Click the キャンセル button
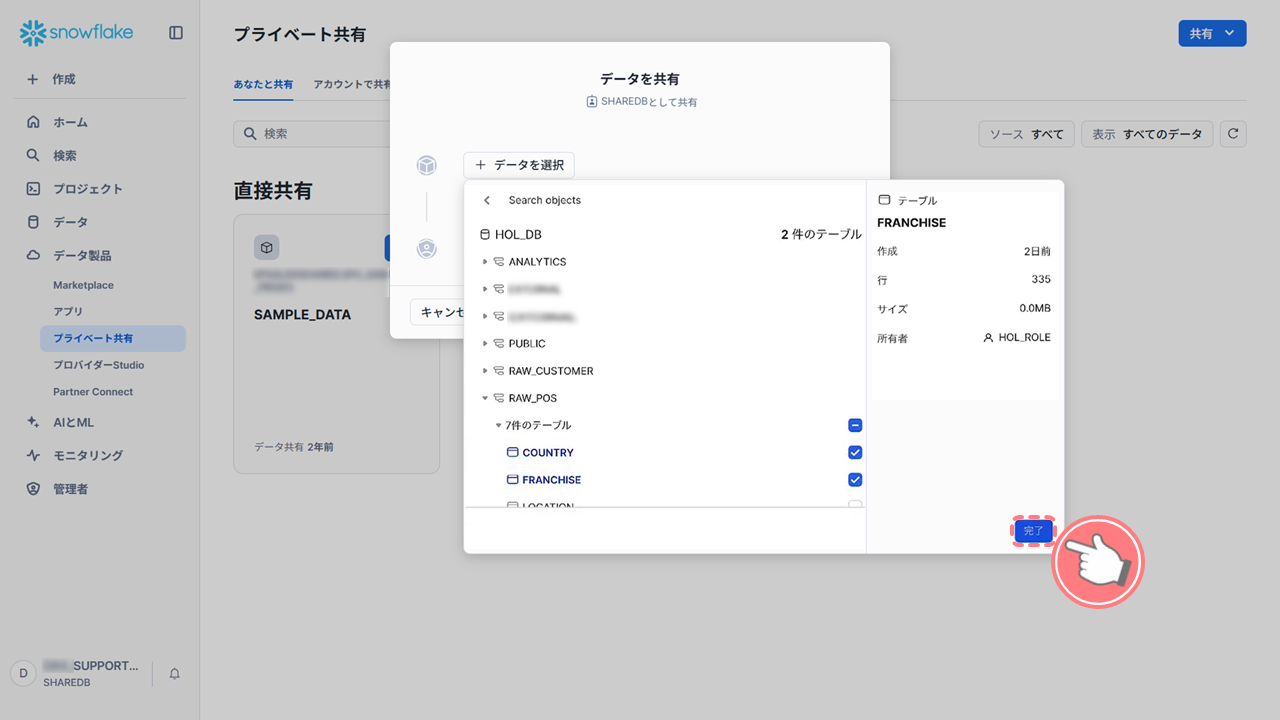 [x=438, y=312]
